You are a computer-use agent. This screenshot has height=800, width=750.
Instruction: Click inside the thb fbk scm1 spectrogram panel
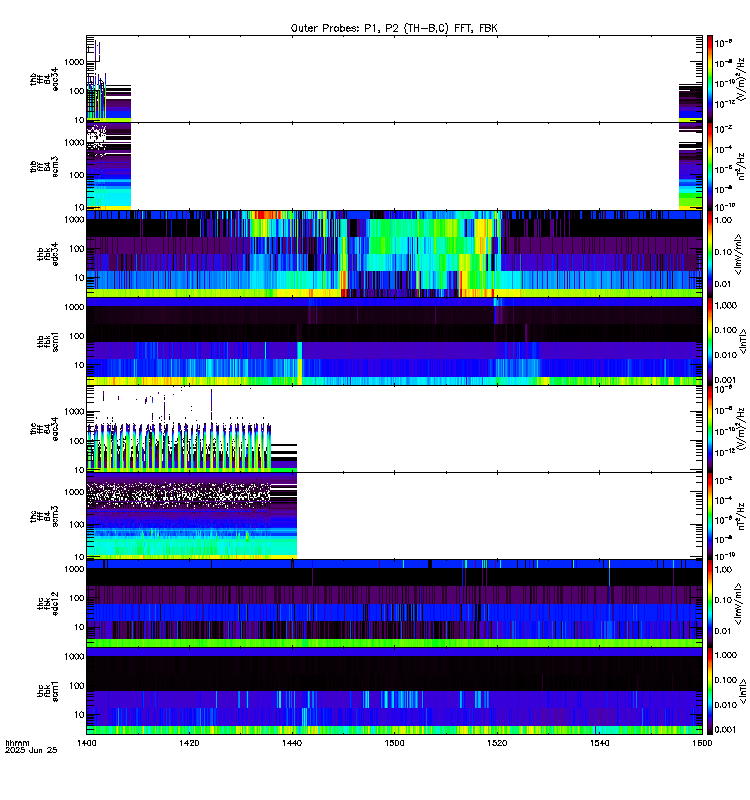coord(394,341)
